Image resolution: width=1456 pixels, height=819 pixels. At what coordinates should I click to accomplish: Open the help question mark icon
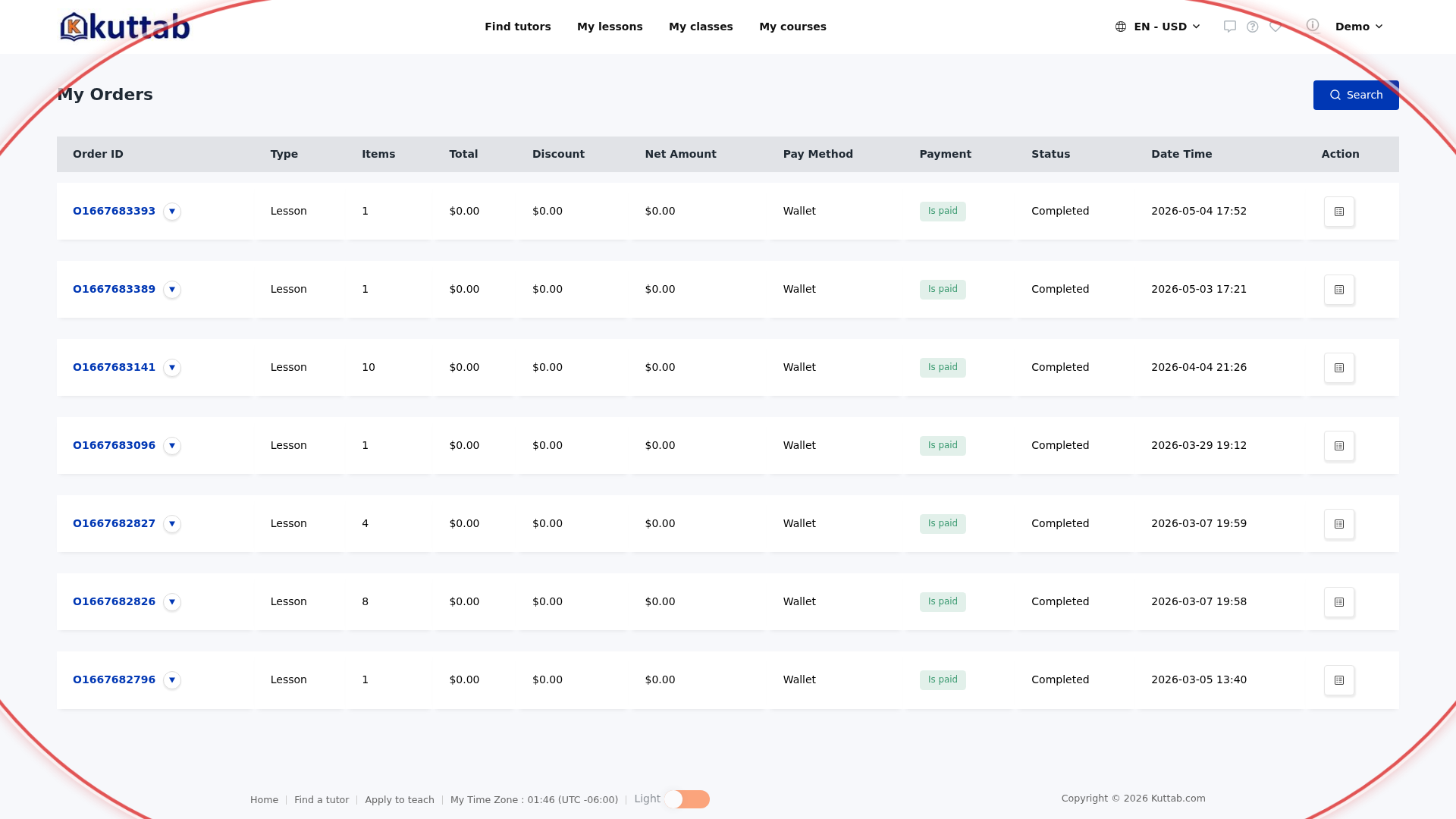click(x=1253, y=27)
